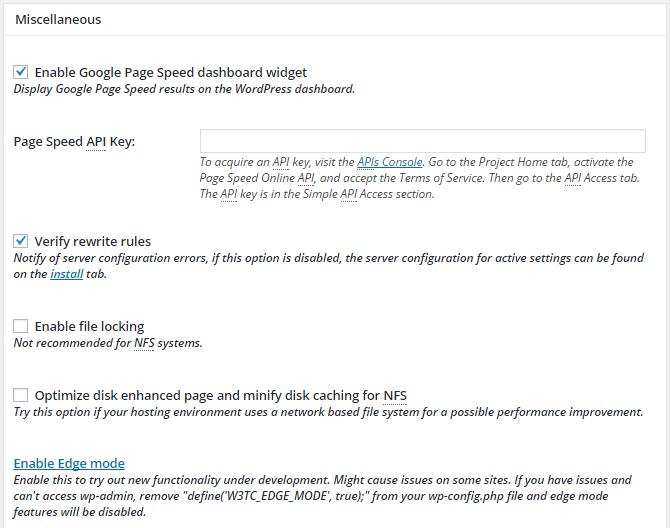Uncheck the Verify rewrite rules checkbox
670x528 pixels.
tap(21, 241)
